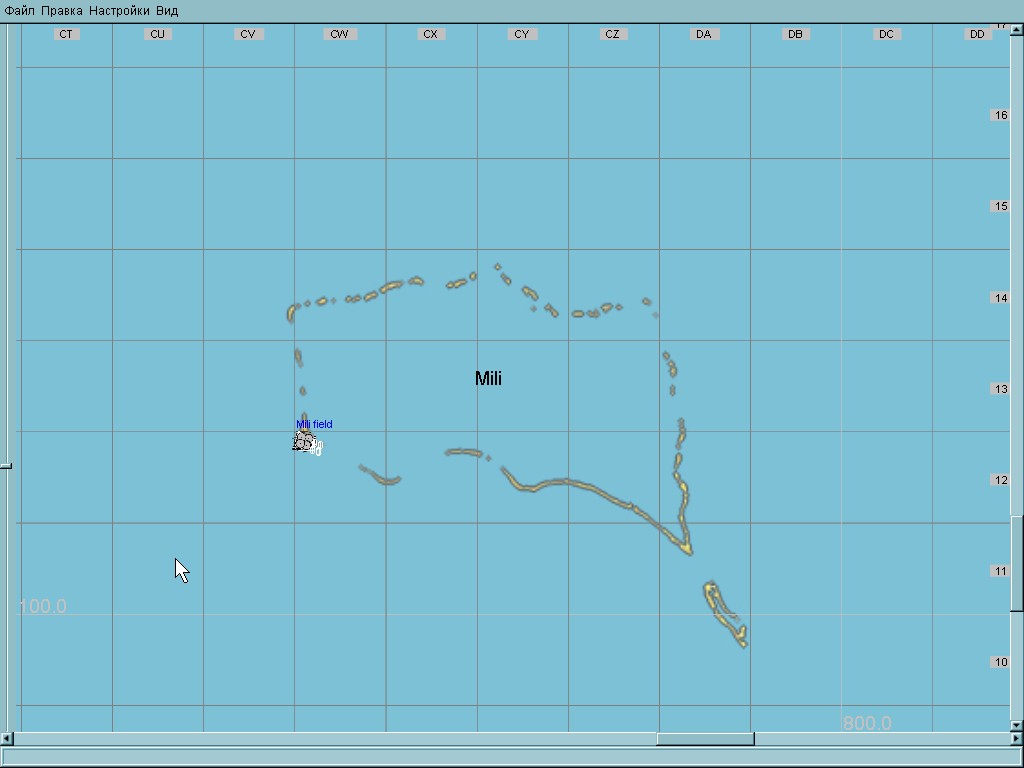Image resolution: width=1024 pixels, height=768 pixels.
Task: Click the DC column header
Action: (886, 34)
